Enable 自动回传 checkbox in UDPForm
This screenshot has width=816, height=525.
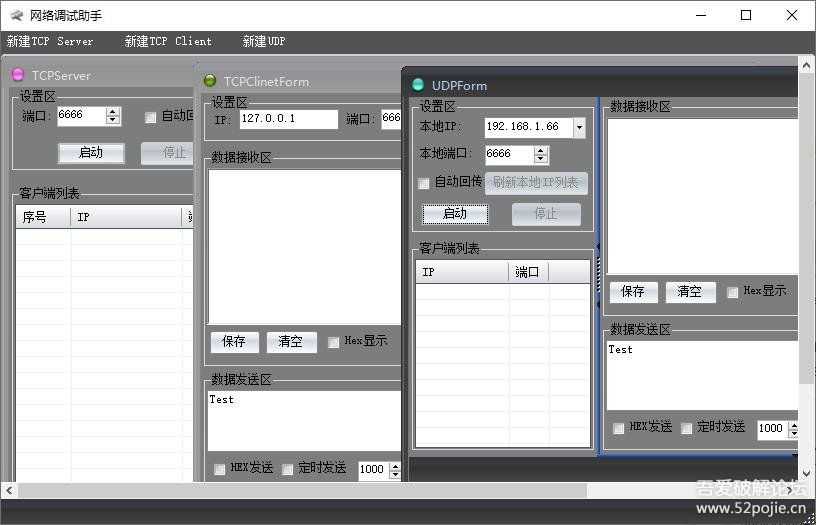[424, 183]
